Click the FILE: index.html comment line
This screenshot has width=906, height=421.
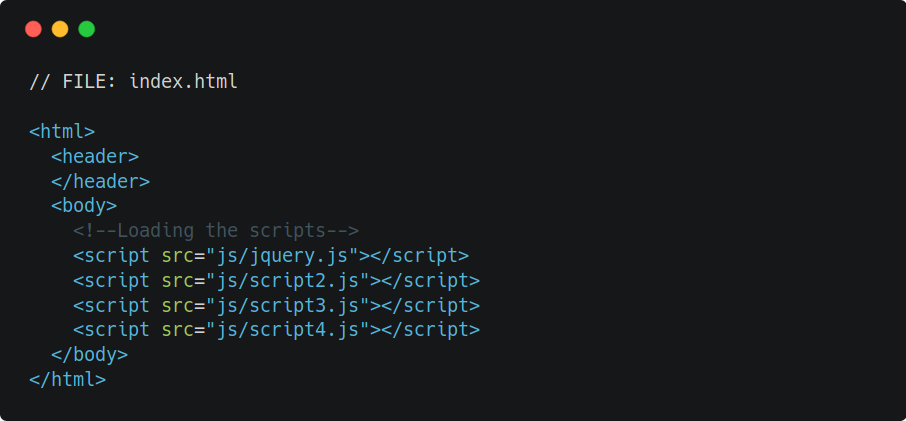(133, 81)
